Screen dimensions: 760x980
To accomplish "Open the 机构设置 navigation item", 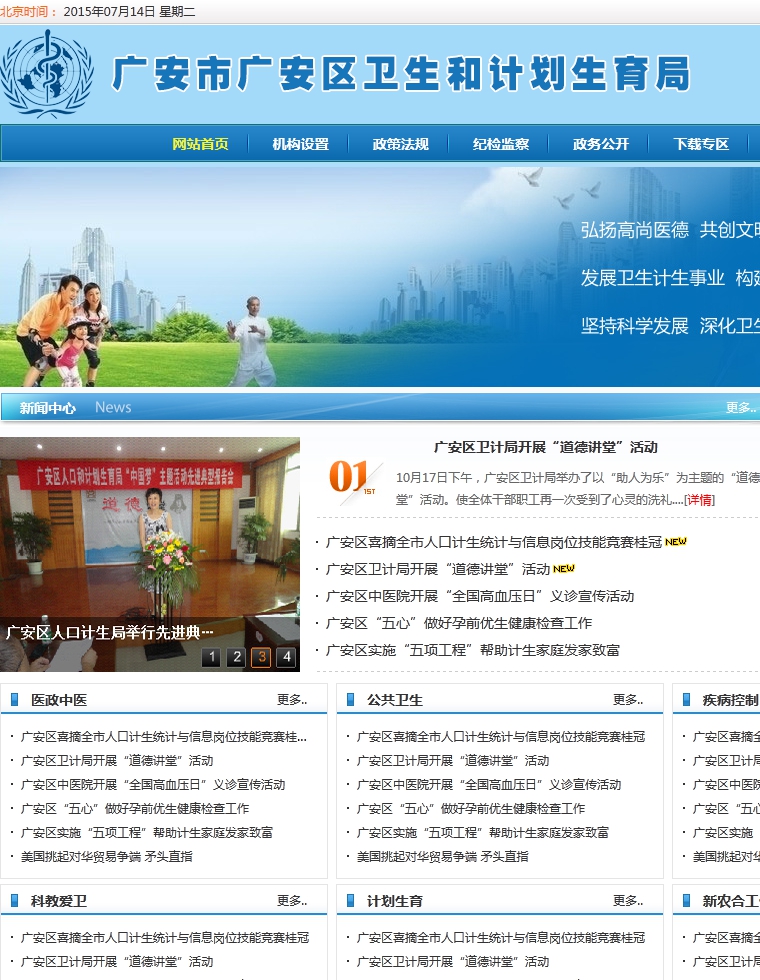I will 300,144.
